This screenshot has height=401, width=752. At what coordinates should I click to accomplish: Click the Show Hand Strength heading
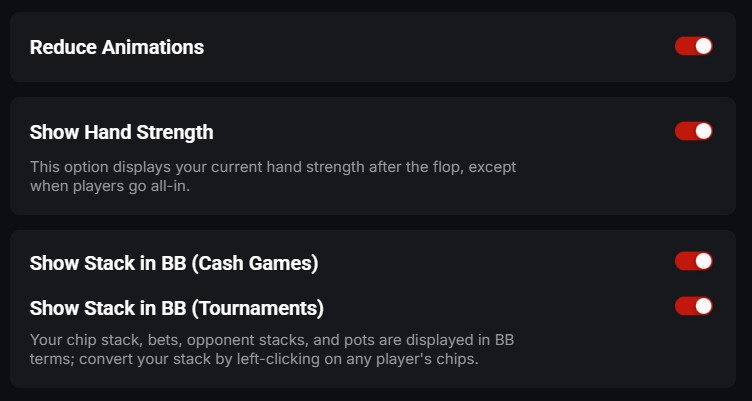tap(121, 132)
